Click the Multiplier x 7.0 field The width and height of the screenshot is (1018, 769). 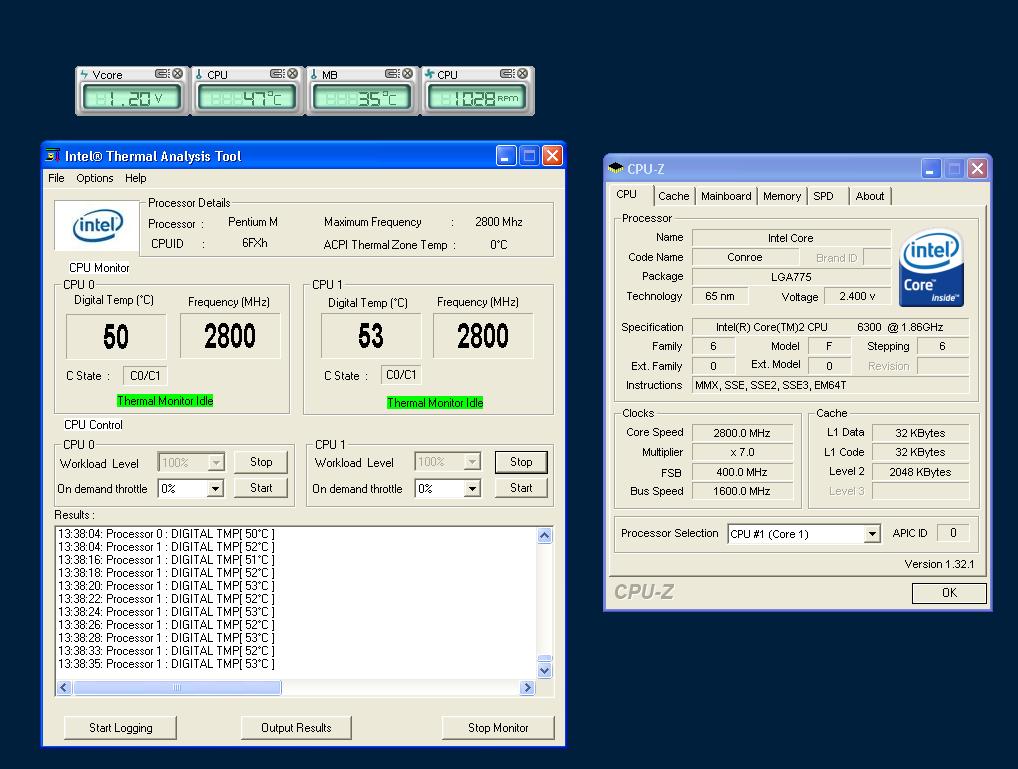point(742,452)
